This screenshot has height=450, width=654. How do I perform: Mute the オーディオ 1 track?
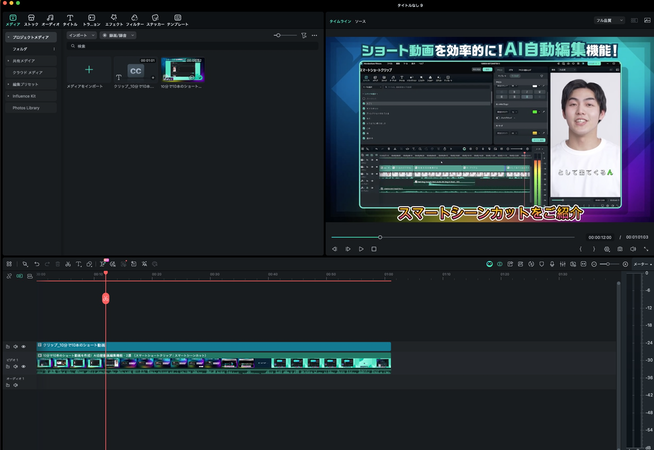(x=15, y=385)
